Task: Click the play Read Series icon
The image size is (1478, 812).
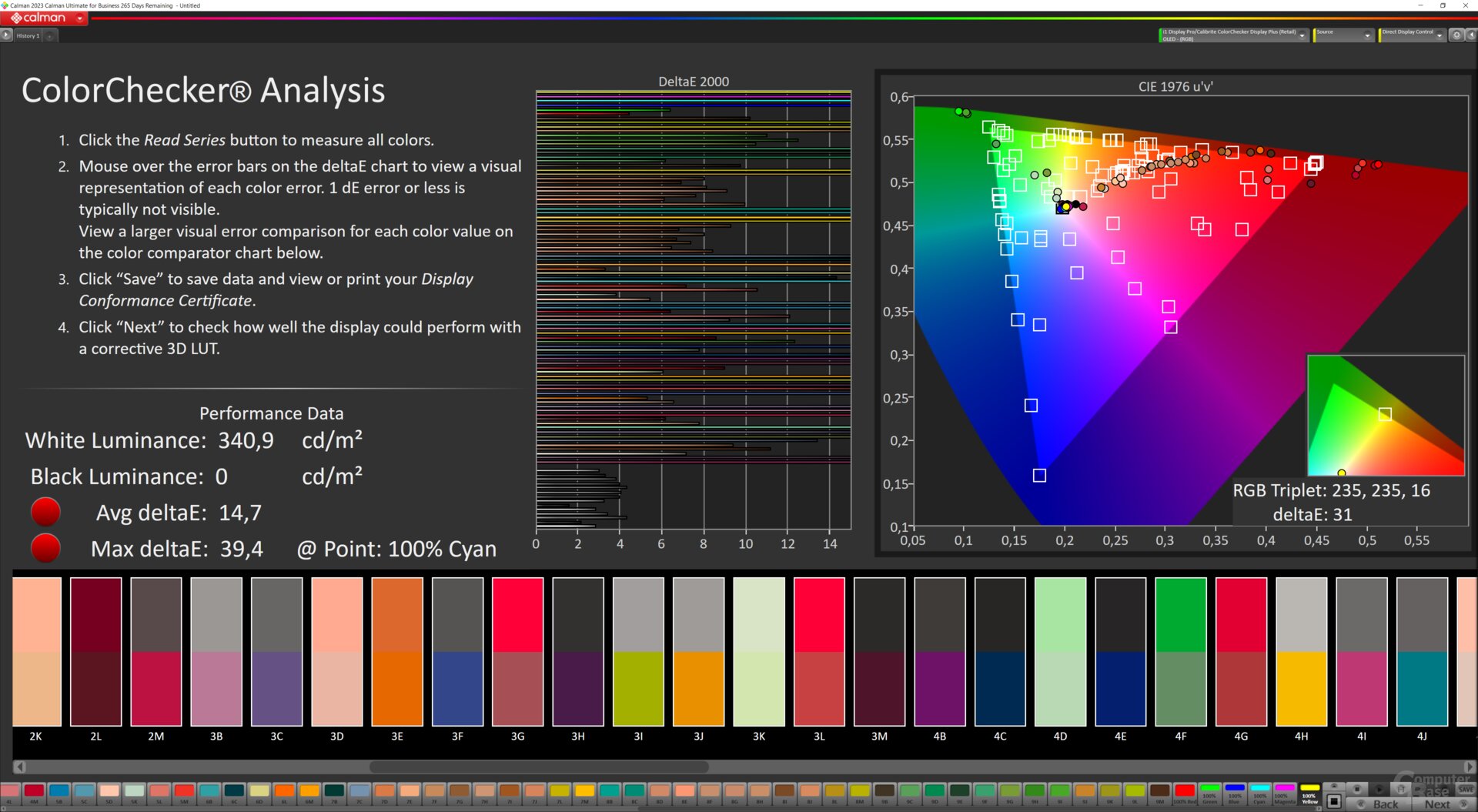Action: tap(1379, 790)
